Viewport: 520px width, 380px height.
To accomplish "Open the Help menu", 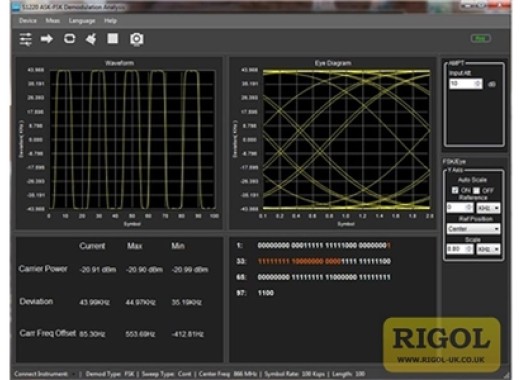I will click(110, 21).
